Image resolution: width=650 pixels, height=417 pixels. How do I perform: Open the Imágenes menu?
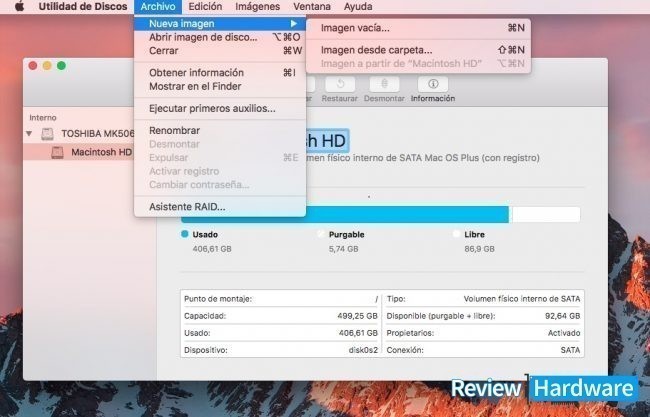(257, 6)
